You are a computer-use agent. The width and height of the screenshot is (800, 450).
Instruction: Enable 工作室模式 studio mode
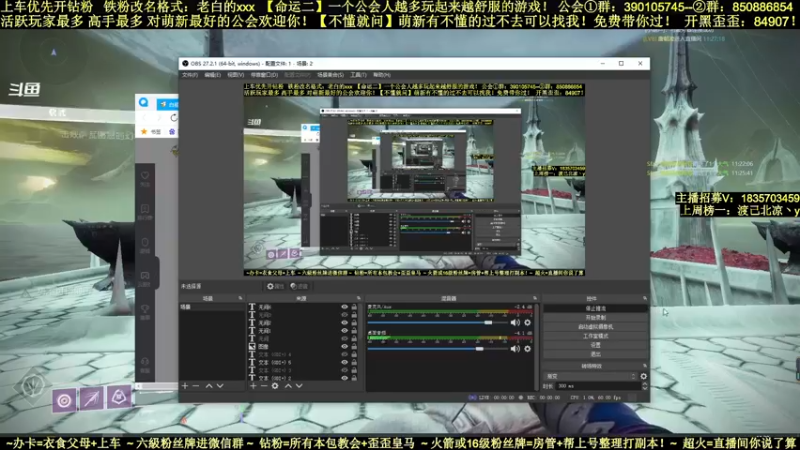pos(595,336)
